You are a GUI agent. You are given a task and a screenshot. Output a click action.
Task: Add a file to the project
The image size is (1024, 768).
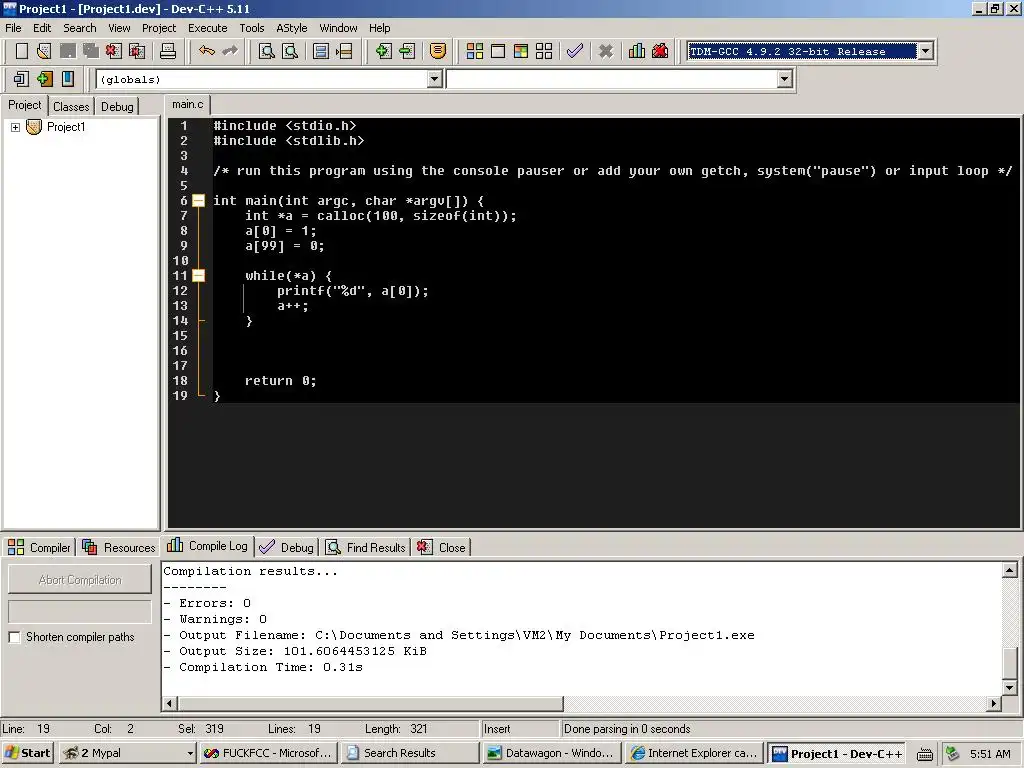[383, 51]
